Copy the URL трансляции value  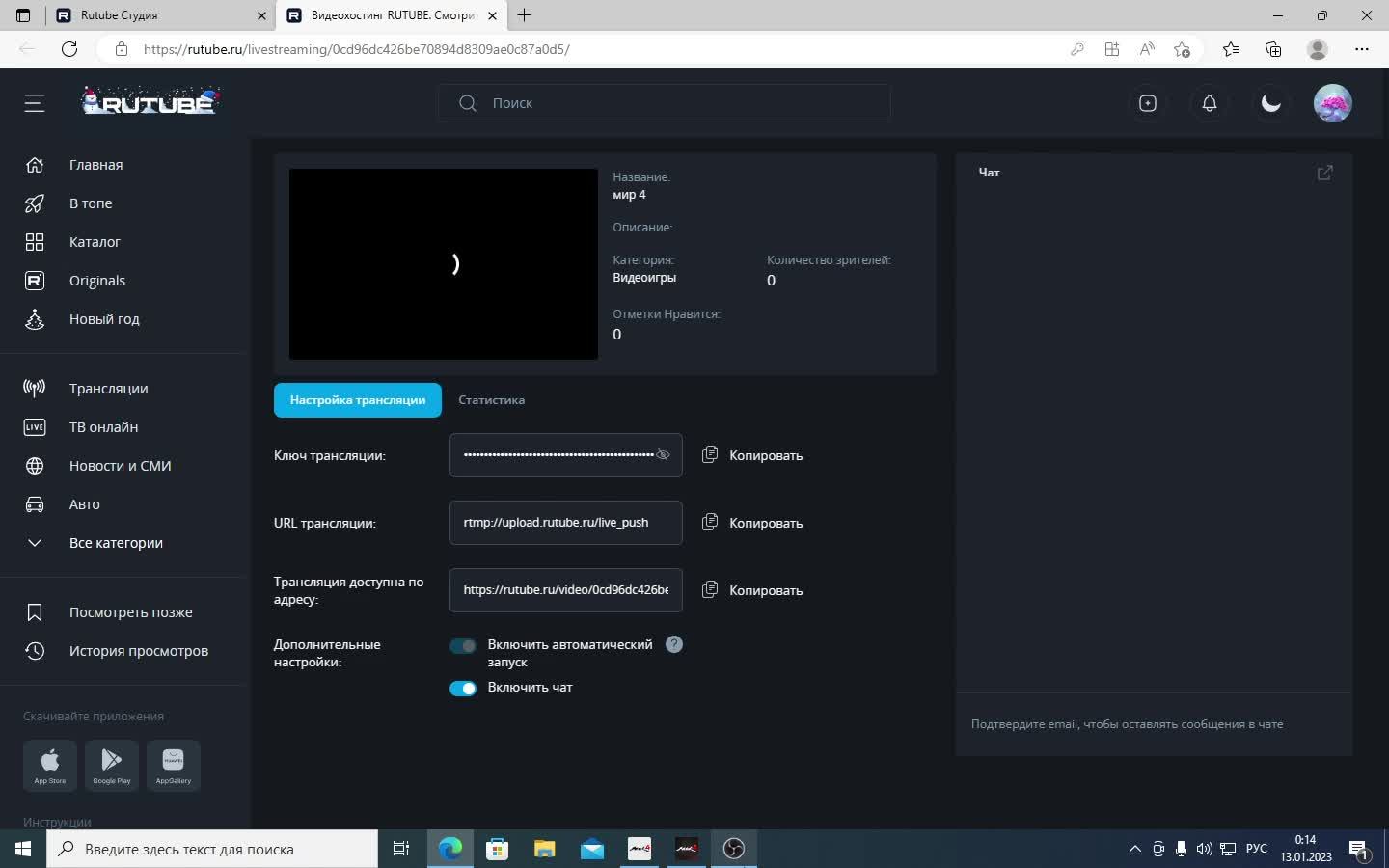click(x=752, y=523)
